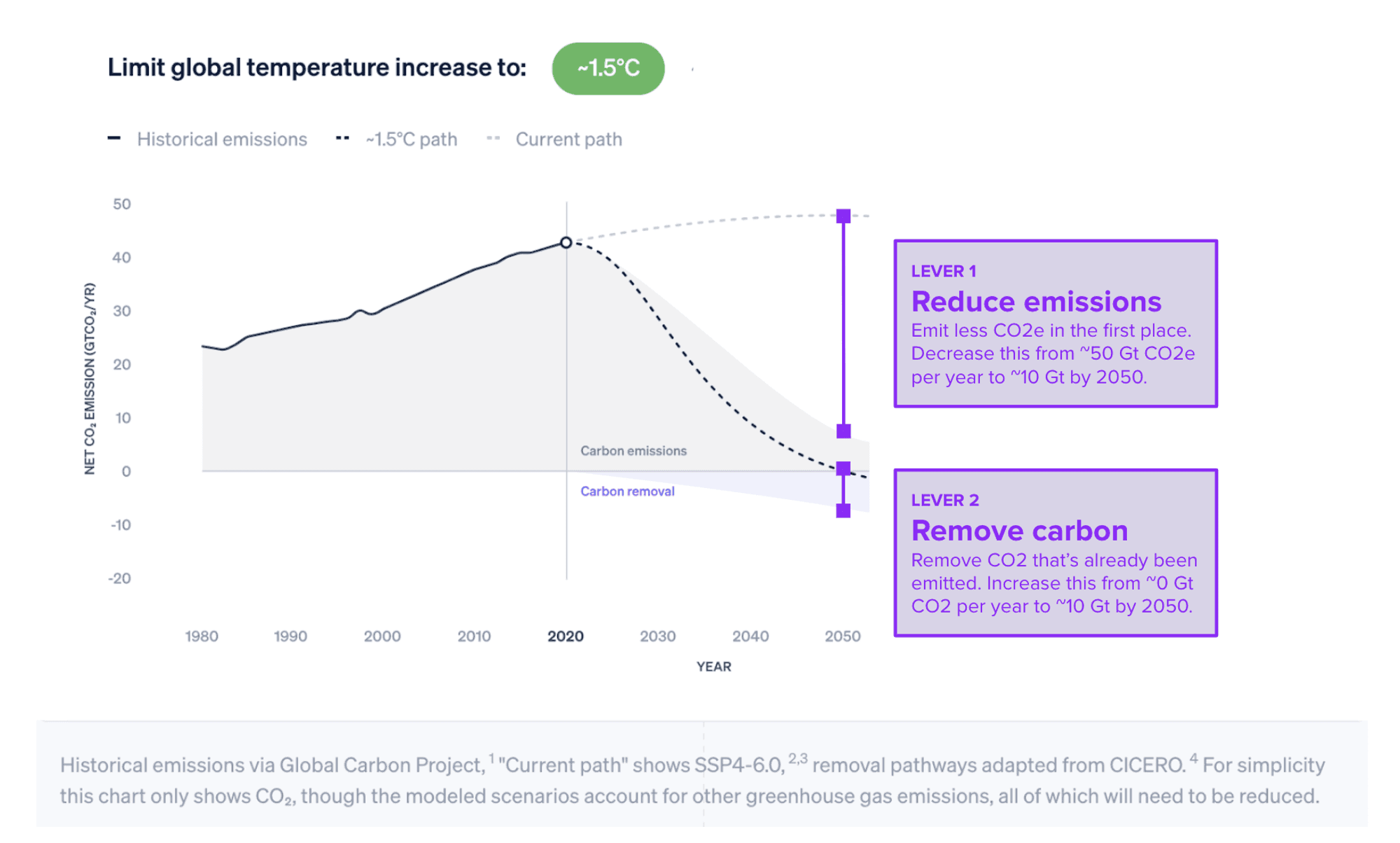This screenshot has height=843, width=1400.
Task: Open the "Remove carbon" Lever 2 heading
Action: coord(1019,531)
